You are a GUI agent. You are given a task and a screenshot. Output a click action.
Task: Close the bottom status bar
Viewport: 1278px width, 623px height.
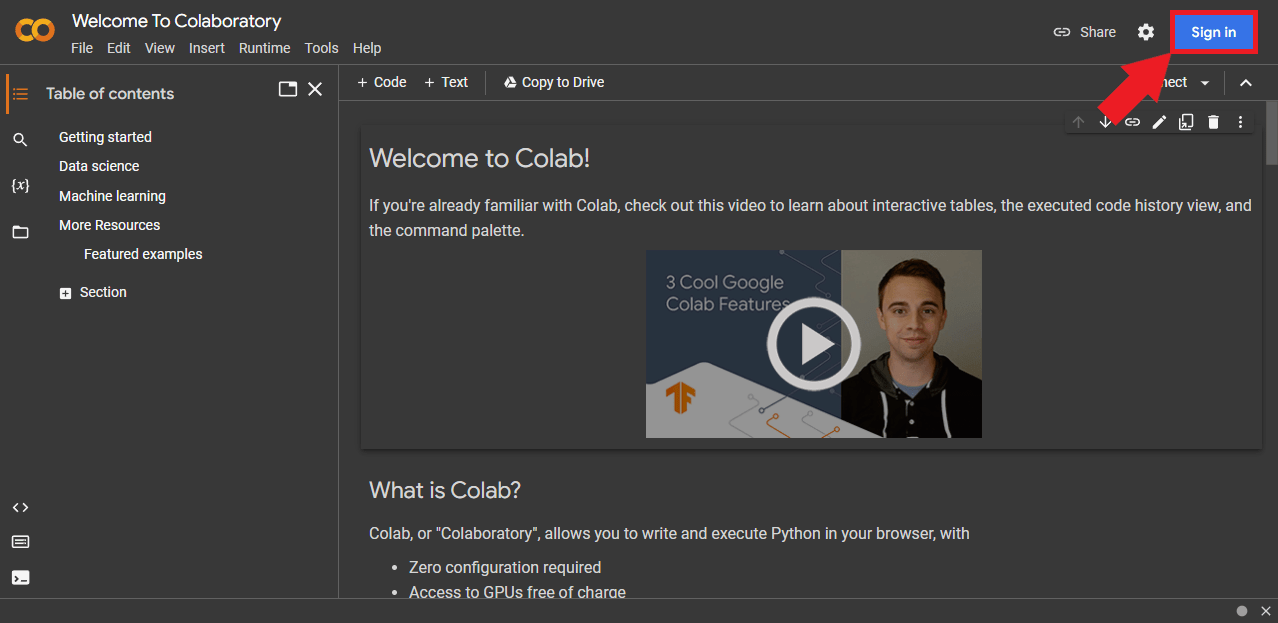[1266, 611]
